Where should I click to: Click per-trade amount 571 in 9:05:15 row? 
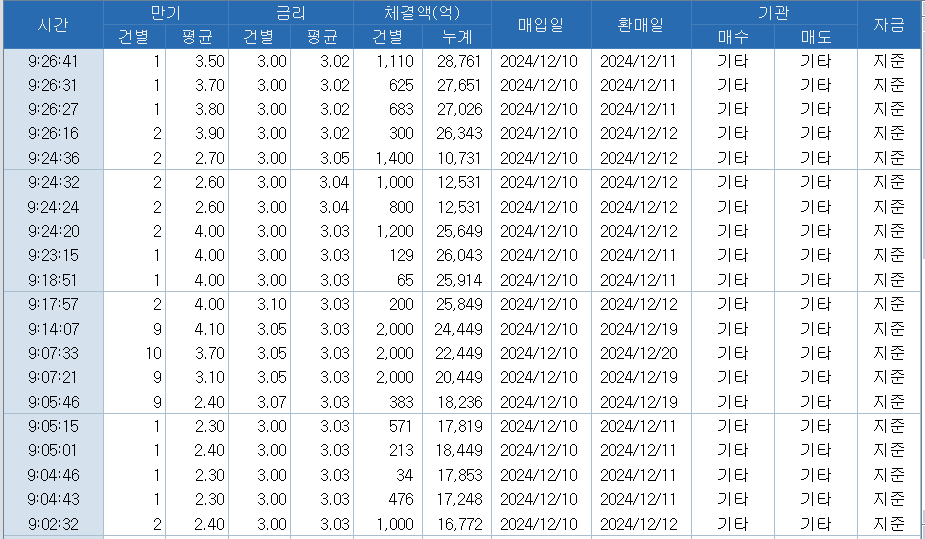pyautogui.click(x=401, y=426)
